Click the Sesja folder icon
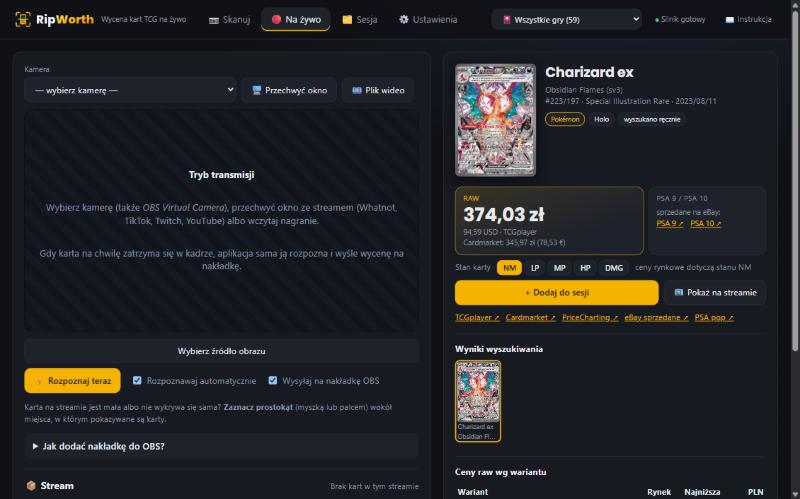 347,19
